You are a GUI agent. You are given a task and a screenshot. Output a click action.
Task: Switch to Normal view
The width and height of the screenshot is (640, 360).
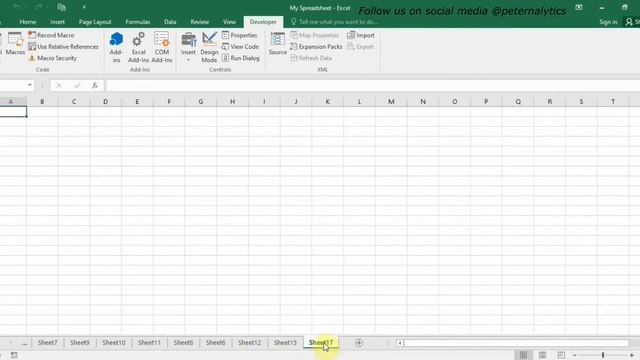(523, 355)
